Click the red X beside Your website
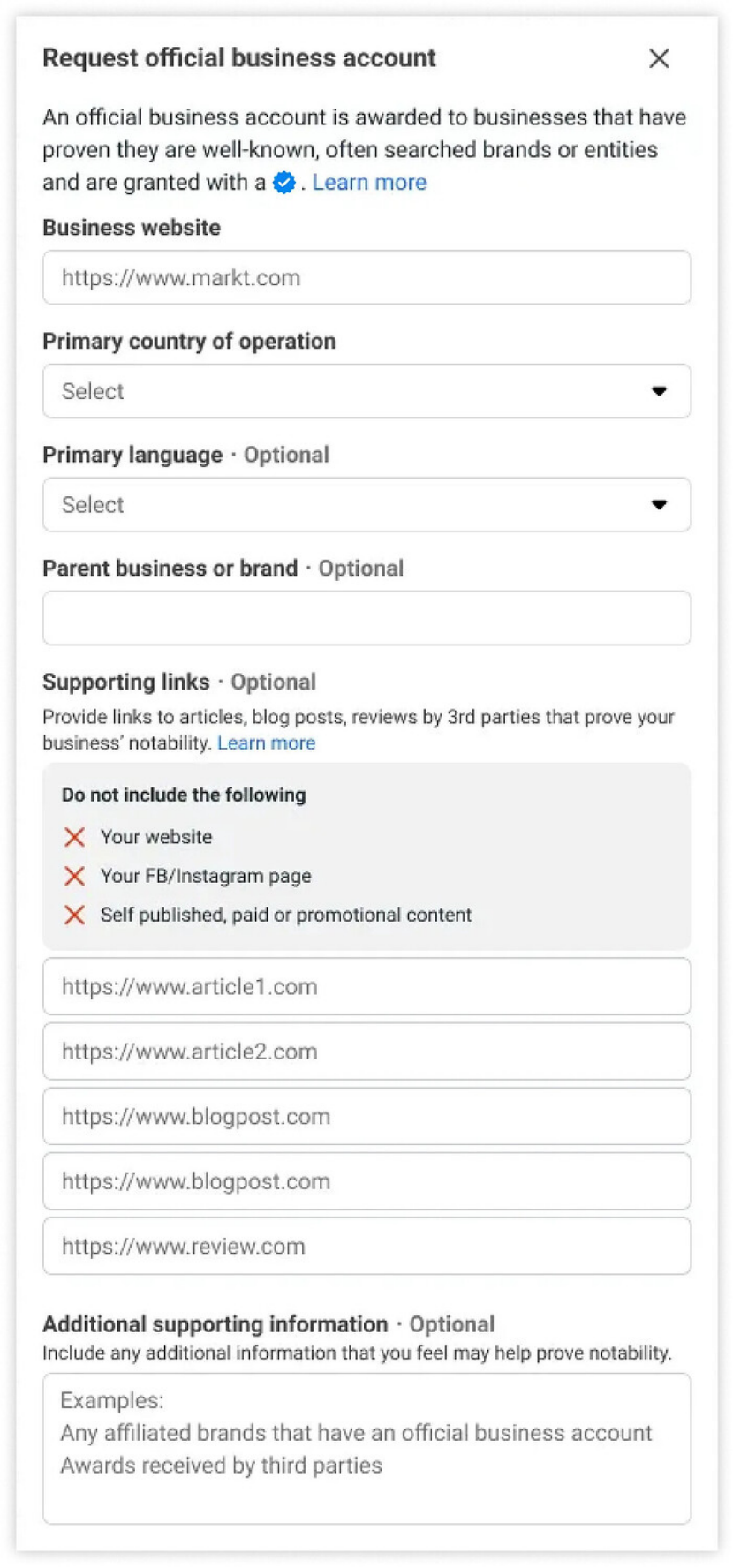733x1568 pixels. tap(75, 837)
